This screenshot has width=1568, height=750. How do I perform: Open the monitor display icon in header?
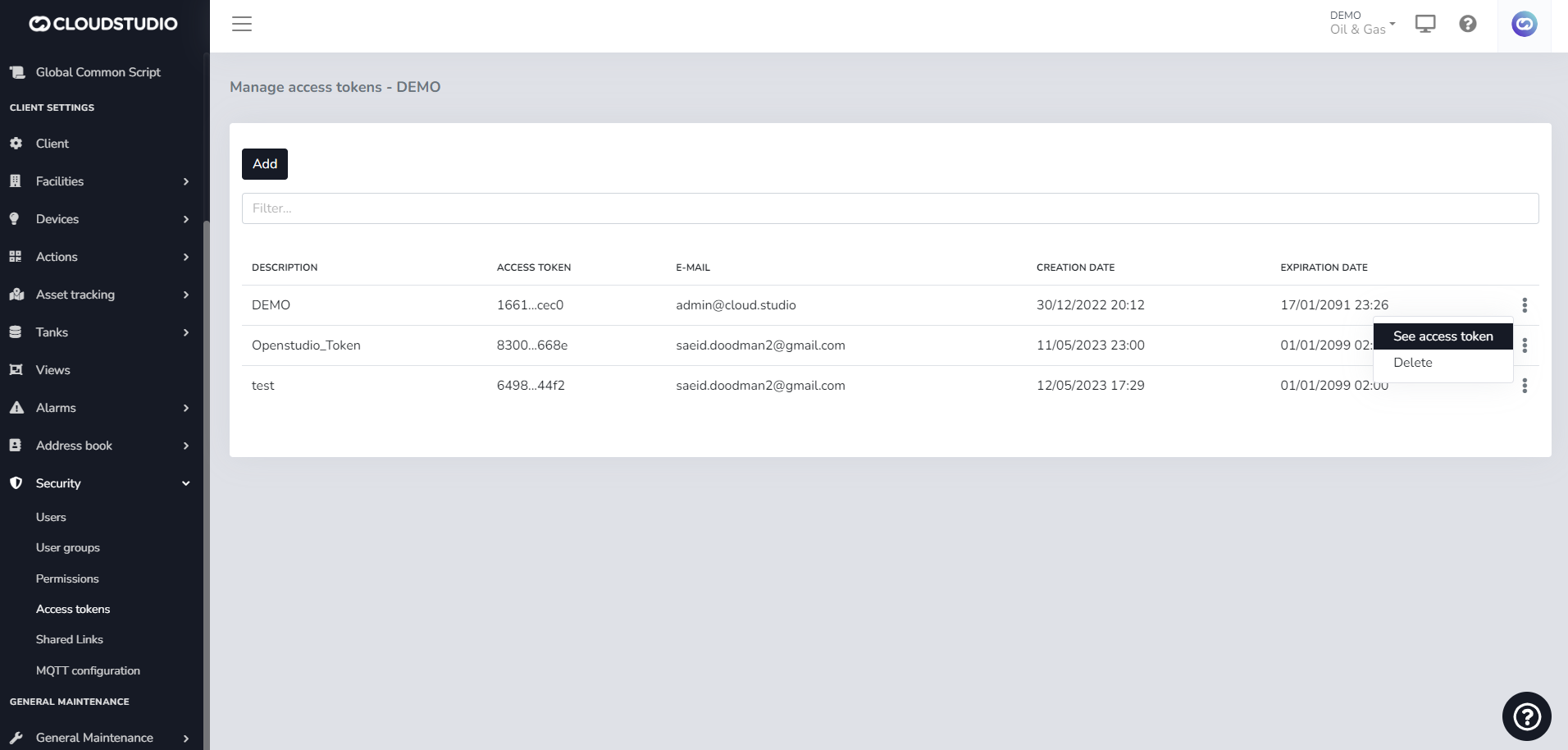tap(1425, 24)
